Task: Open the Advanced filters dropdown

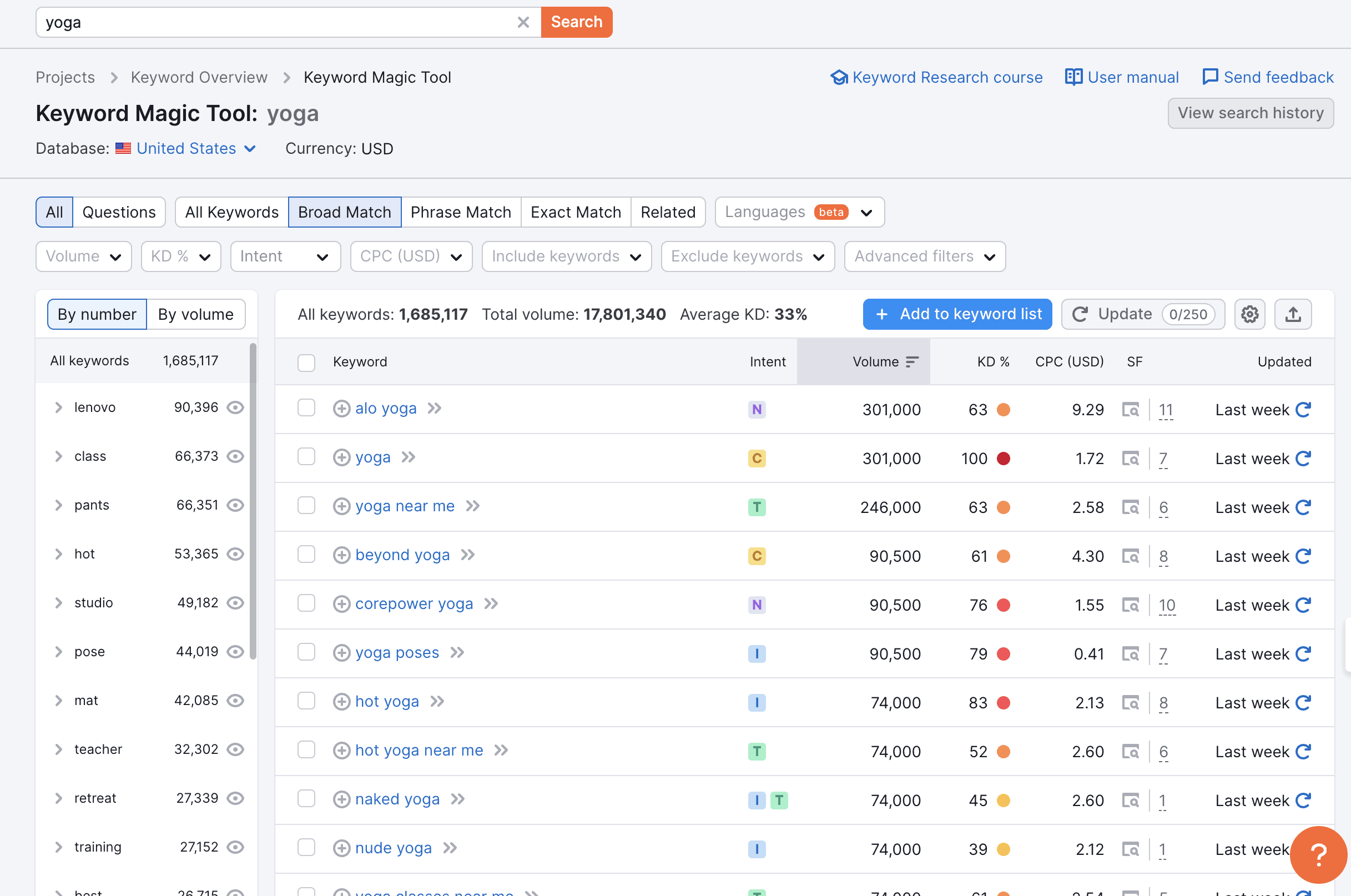Action: 924,256
